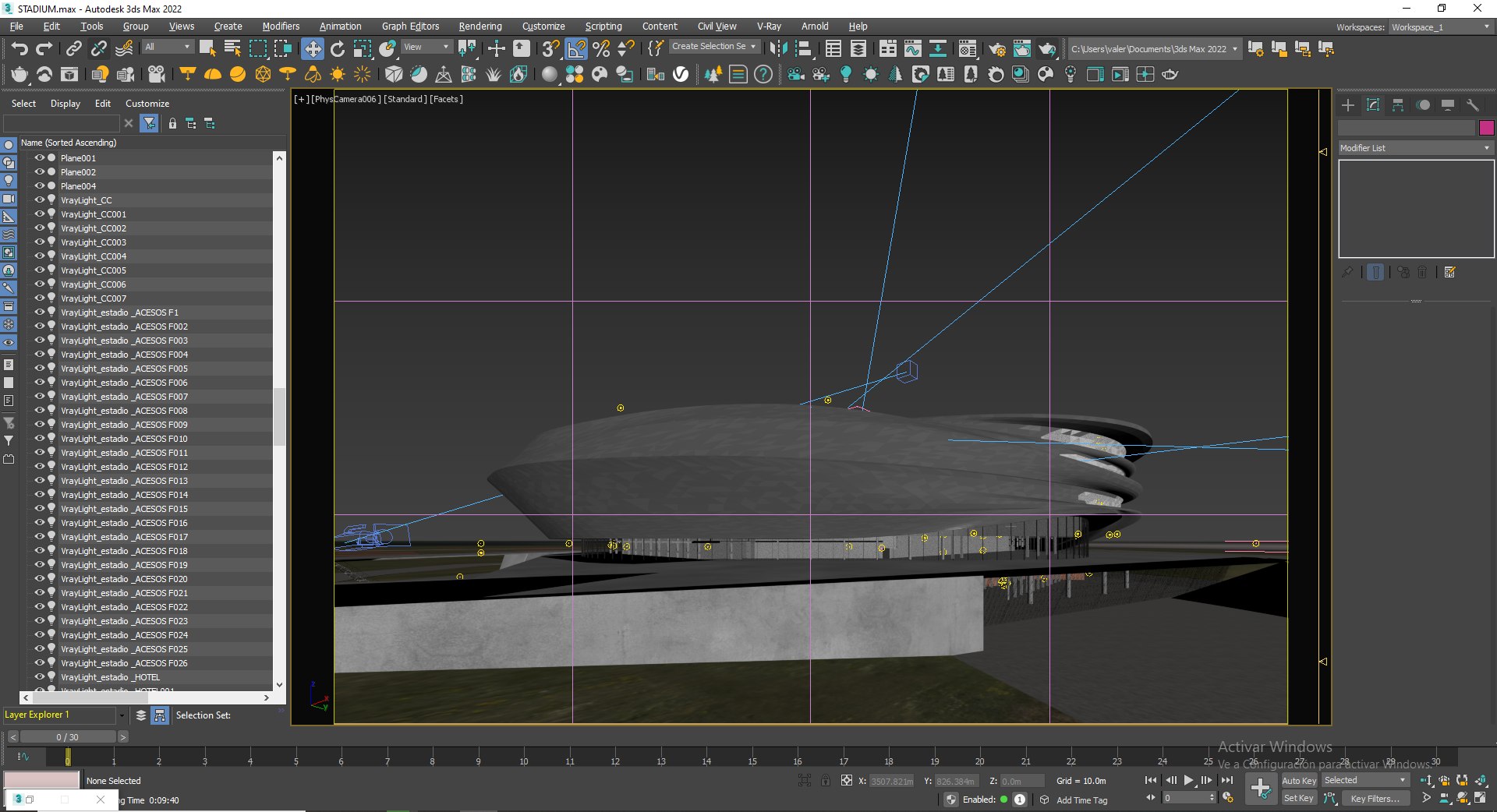Open the Modifier List dropdown
This screenshot has width=1497, height=812.
[1415, 148]
